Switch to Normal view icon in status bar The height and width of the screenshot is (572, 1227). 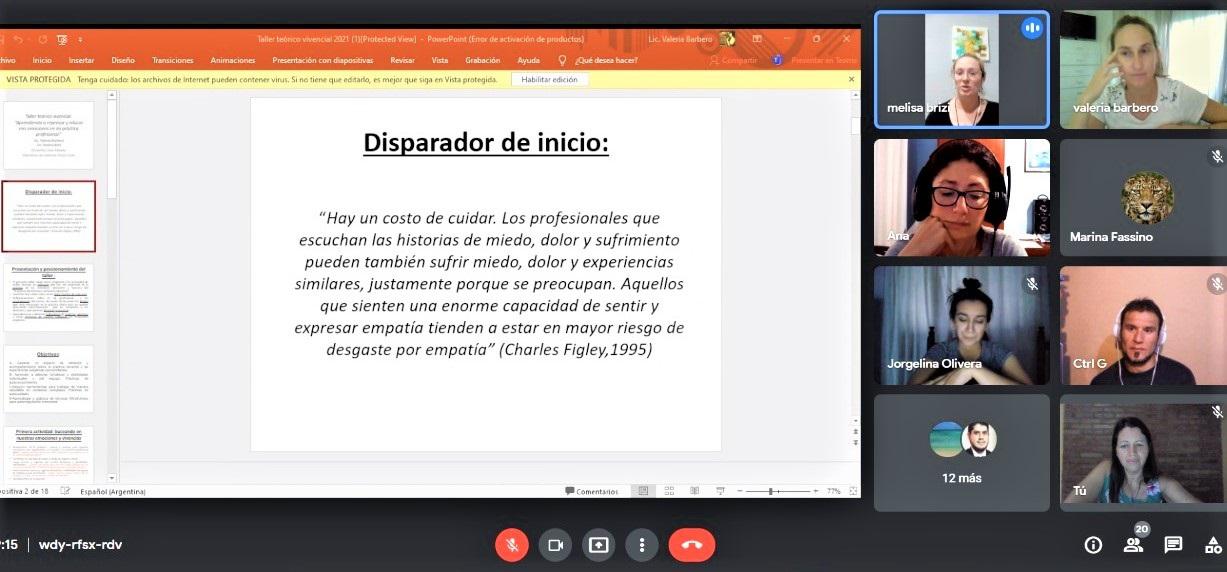pyautogui.click(x=645, y=491)
